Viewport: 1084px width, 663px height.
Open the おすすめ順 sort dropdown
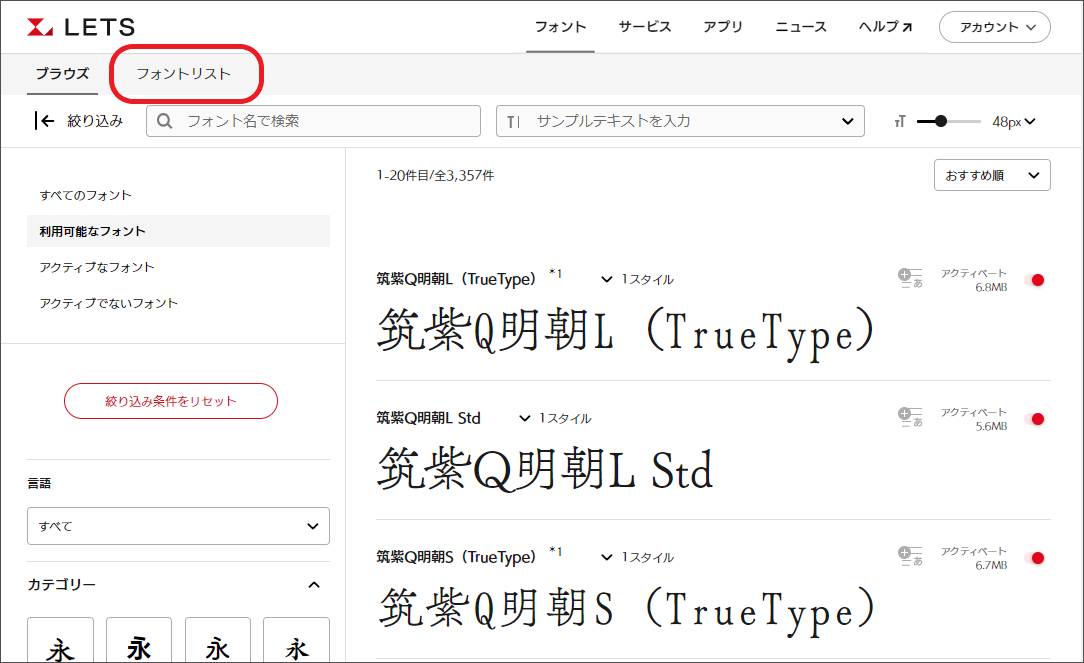point(991,175)
